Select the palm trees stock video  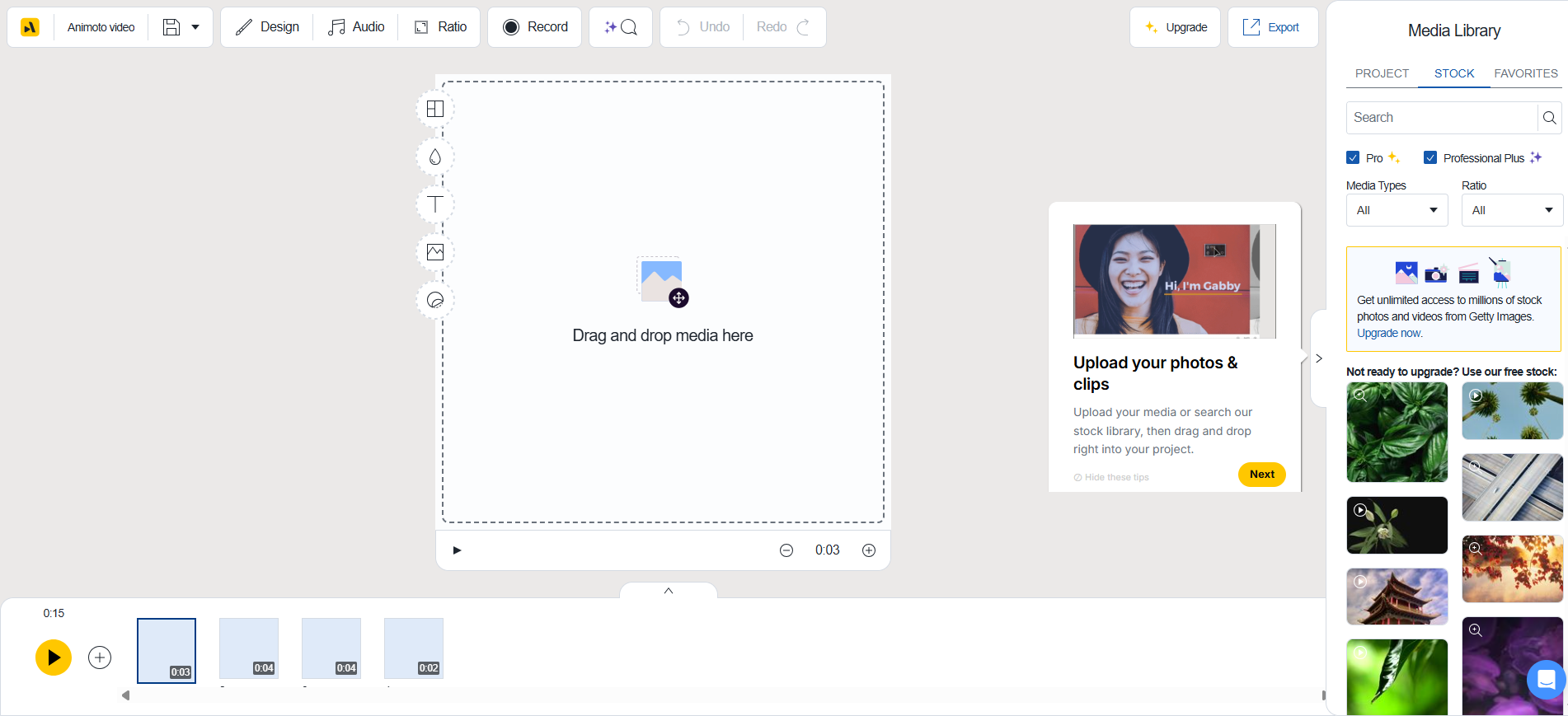click(x=1513, y=411)
